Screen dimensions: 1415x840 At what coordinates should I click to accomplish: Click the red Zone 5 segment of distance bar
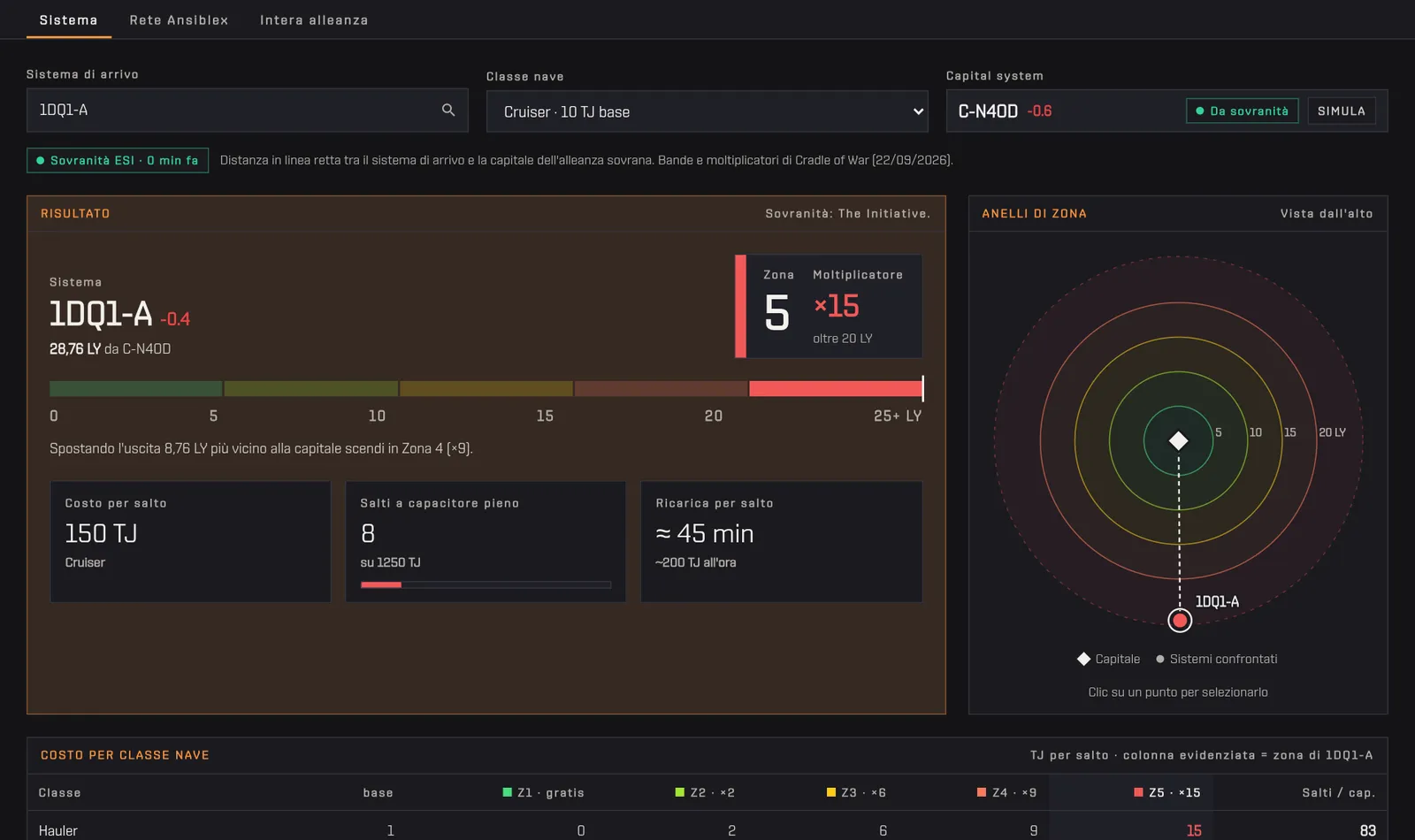[x=835, y=388]
